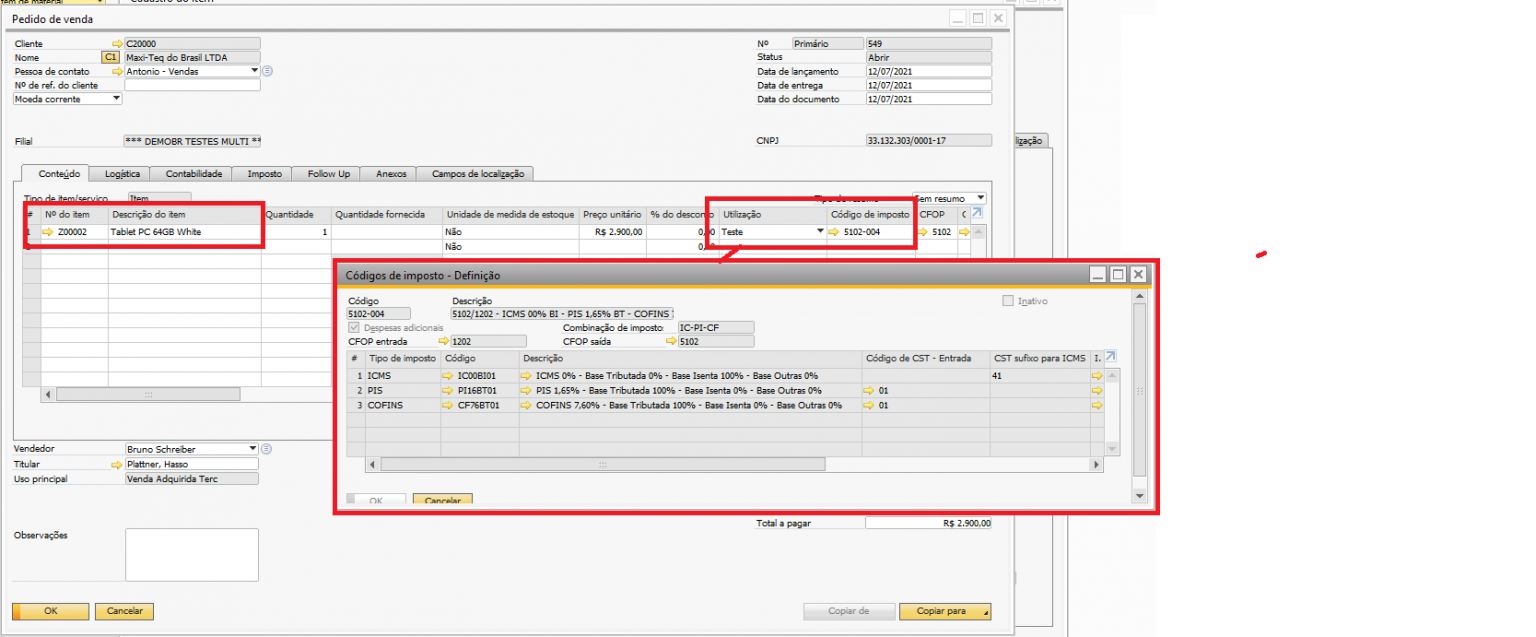Screen dimensions: 1536x637
Task: Expand the tax definition table with blue arrow icon
Action: [1110, 357]
